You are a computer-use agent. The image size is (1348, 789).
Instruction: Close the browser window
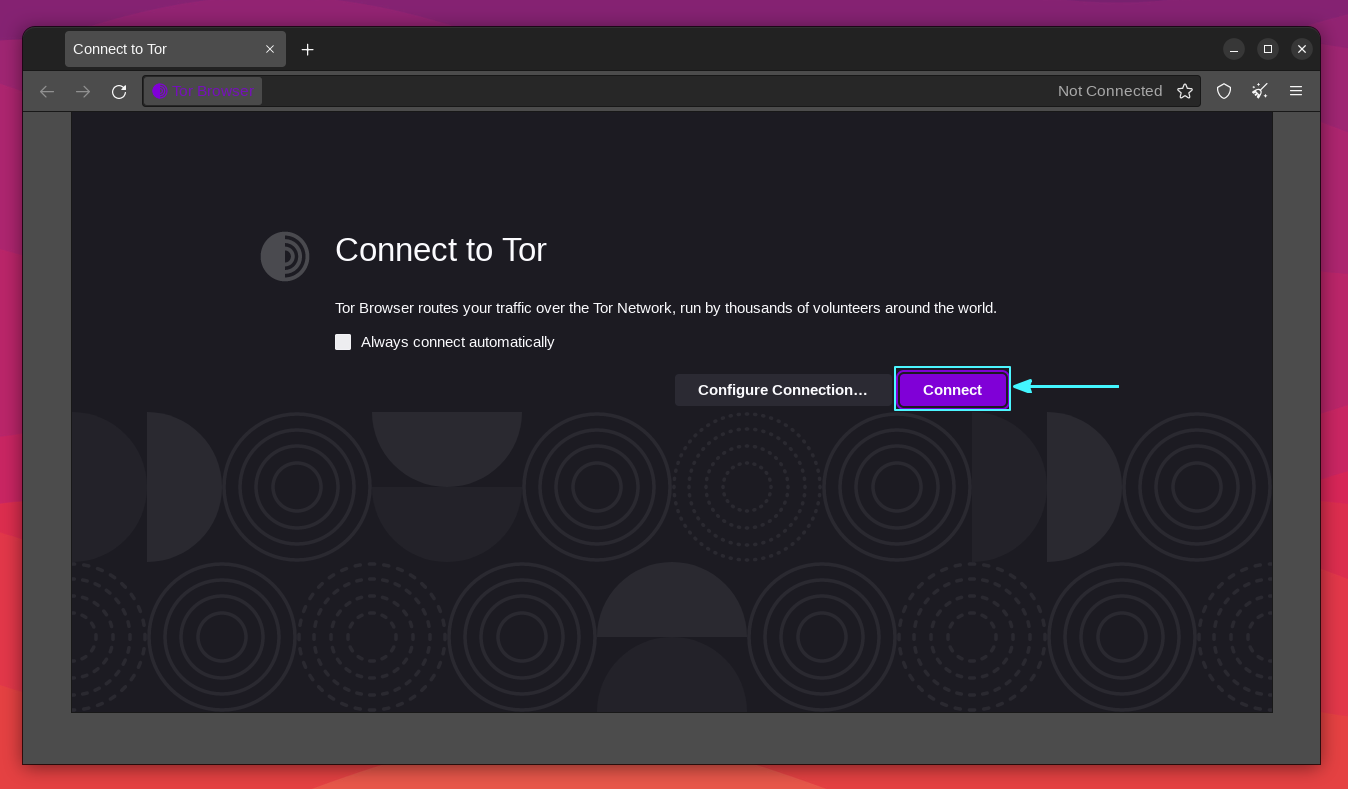[x=1302, y=49]
